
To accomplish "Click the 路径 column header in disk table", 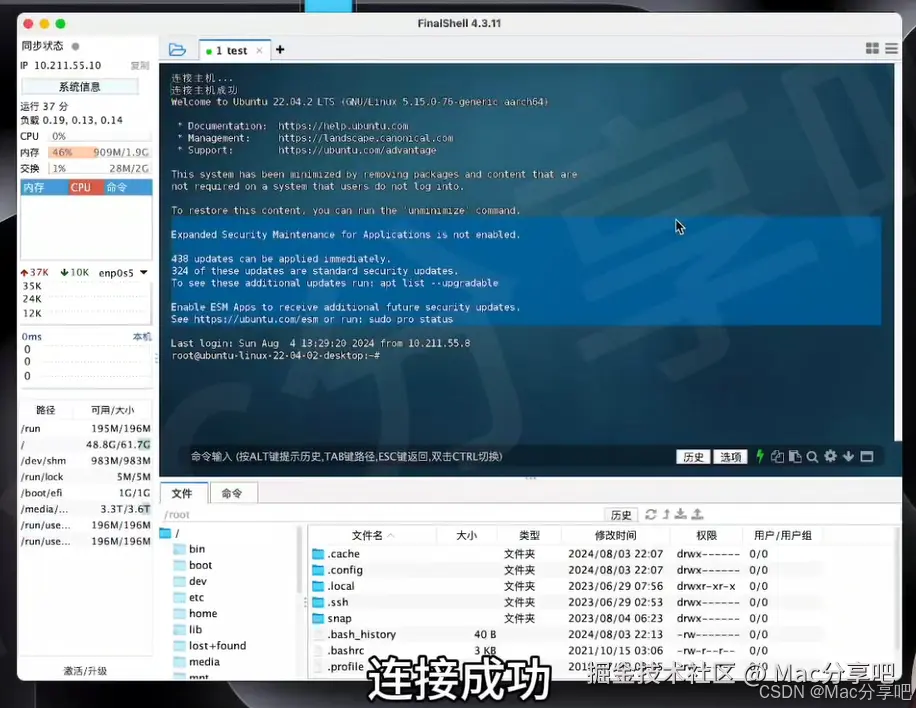I will click(46, 410).
